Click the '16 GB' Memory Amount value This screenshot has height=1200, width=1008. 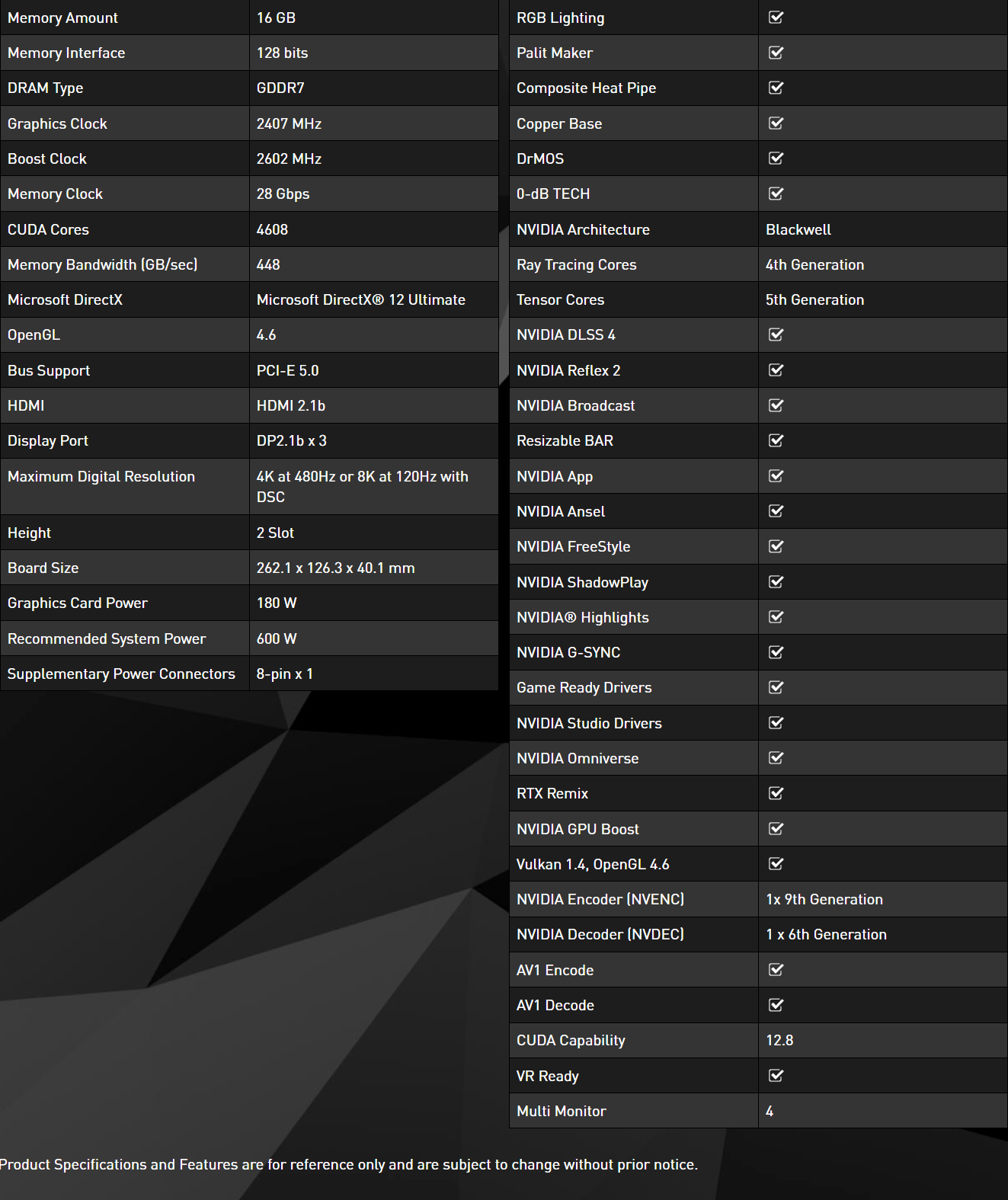click(276, 18)
